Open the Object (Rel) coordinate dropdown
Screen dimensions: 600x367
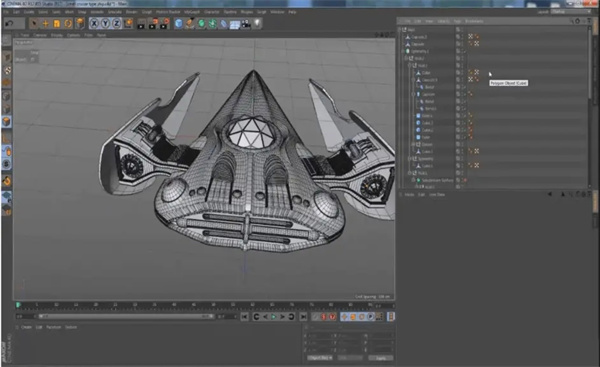click(x=320, y=357)
